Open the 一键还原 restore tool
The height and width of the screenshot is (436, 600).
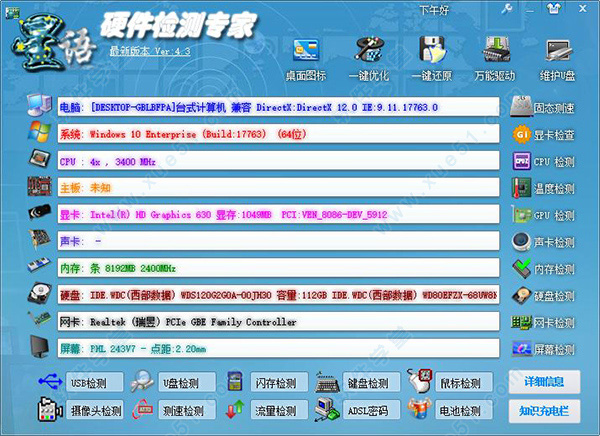point(432,59)
